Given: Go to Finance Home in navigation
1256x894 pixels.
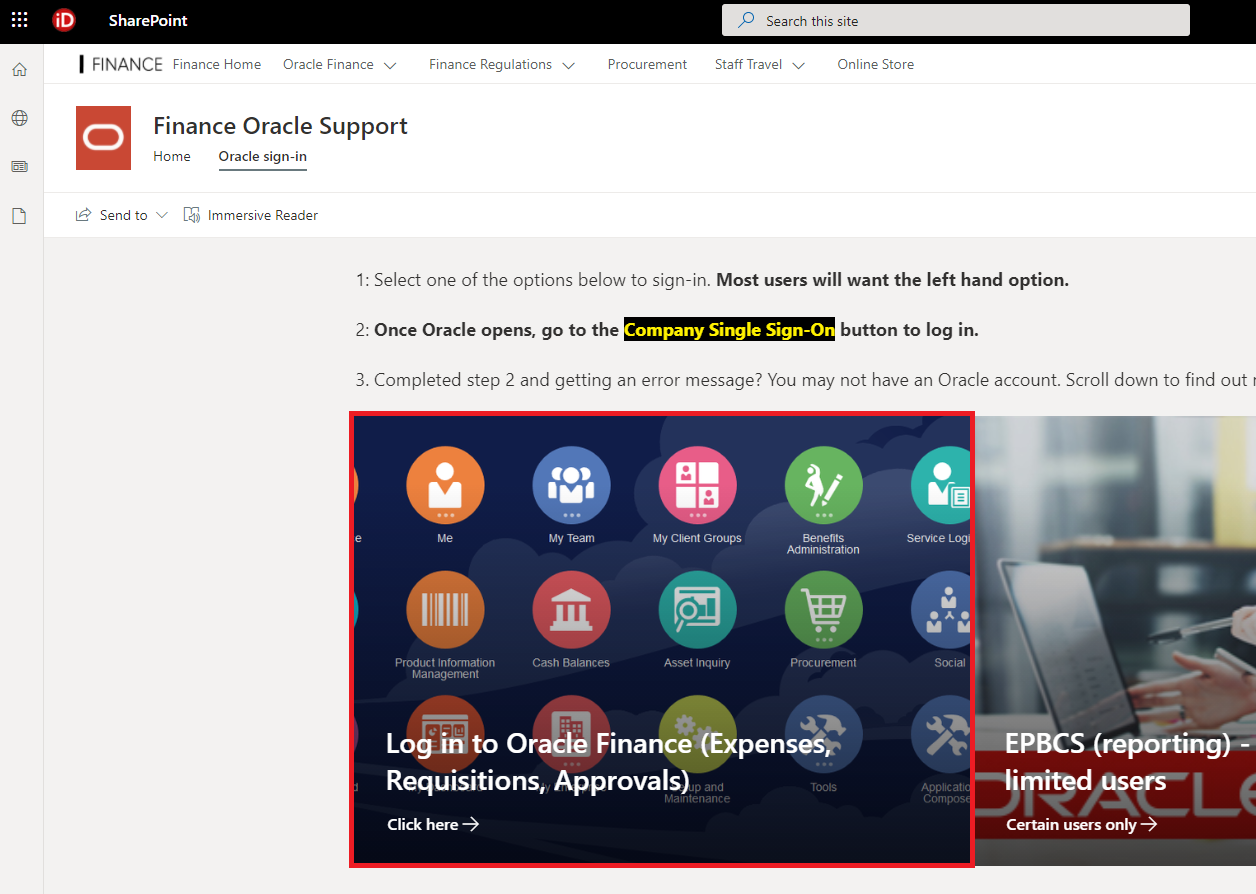Looking at the screenshot, I should click(217, 64).
